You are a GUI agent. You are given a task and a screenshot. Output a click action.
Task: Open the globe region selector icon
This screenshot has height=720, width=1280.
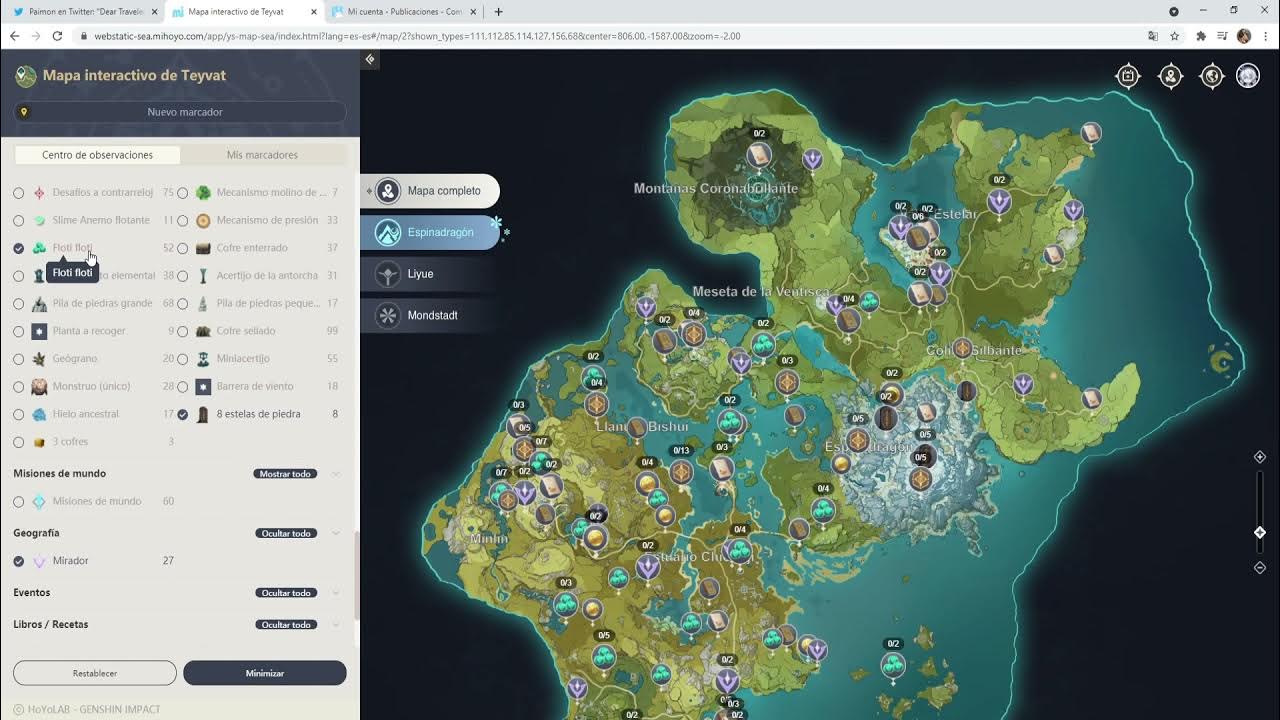(1212, 76)
